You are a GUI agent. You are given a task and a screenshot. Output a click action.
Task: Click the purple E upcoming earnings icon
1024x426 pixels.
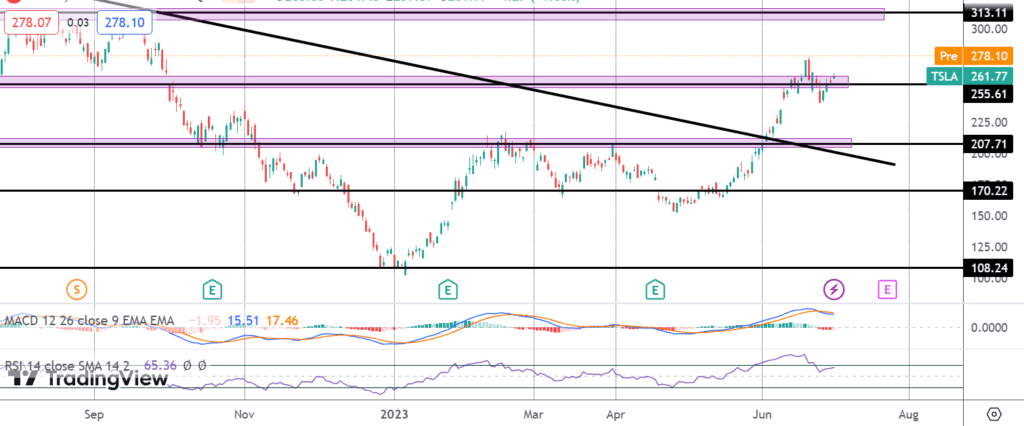pos(888,290)
